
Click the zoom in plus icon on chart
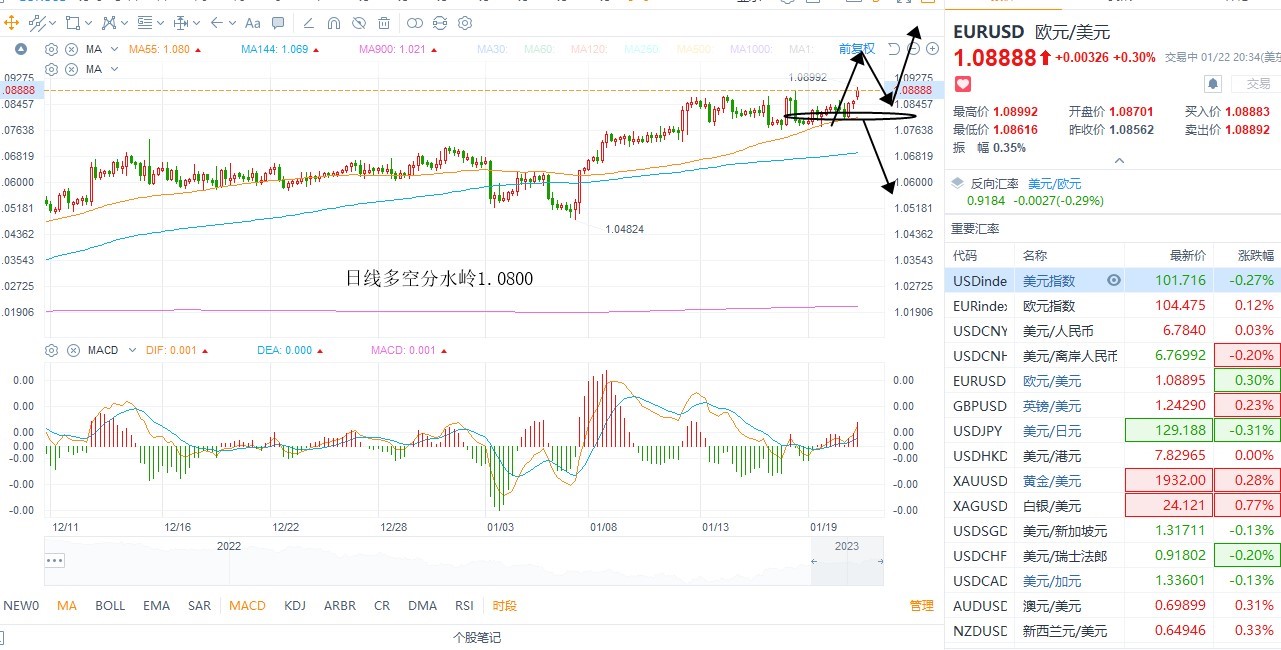932,48
